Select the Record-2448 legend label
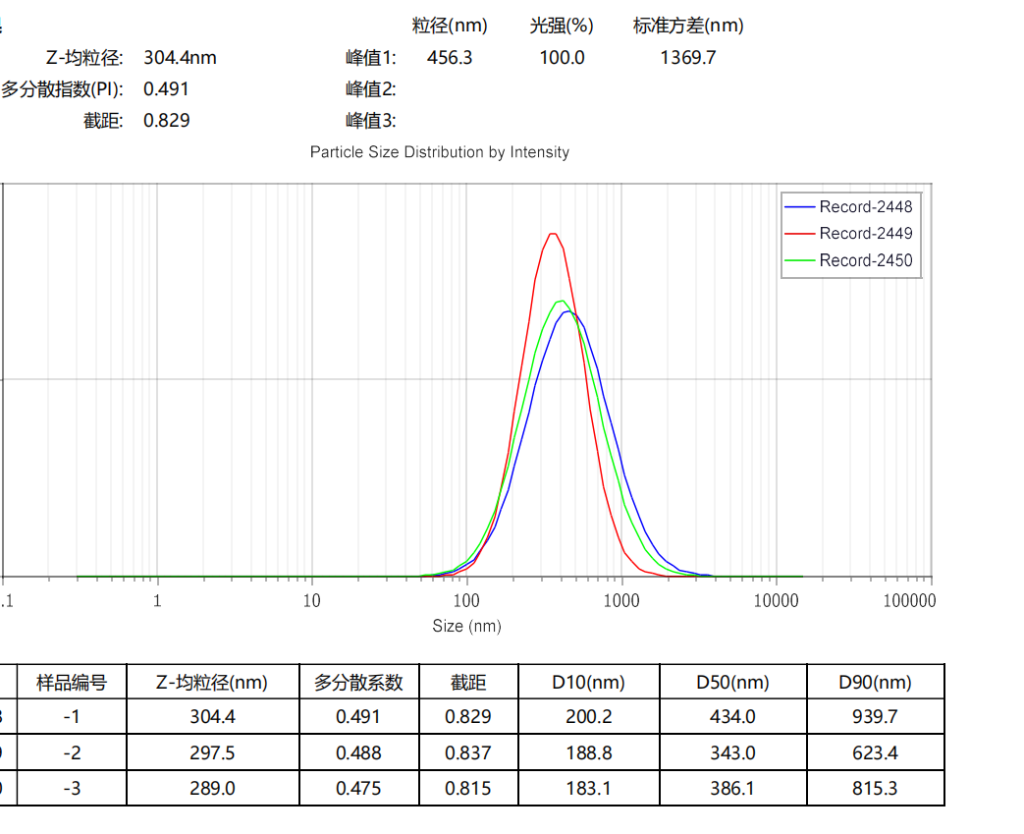1024x834 pixels. 865,207
